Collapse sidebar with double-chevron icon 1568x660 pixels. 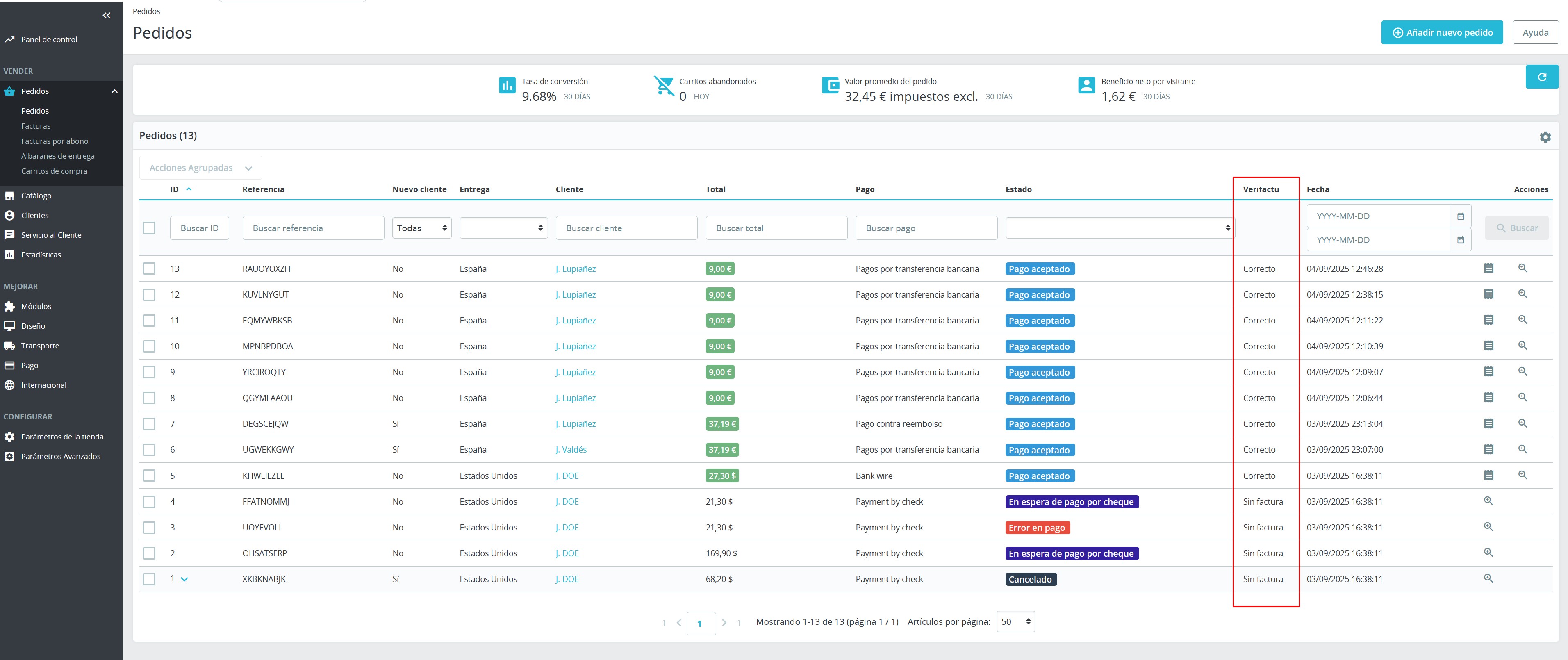pos(107,15)
